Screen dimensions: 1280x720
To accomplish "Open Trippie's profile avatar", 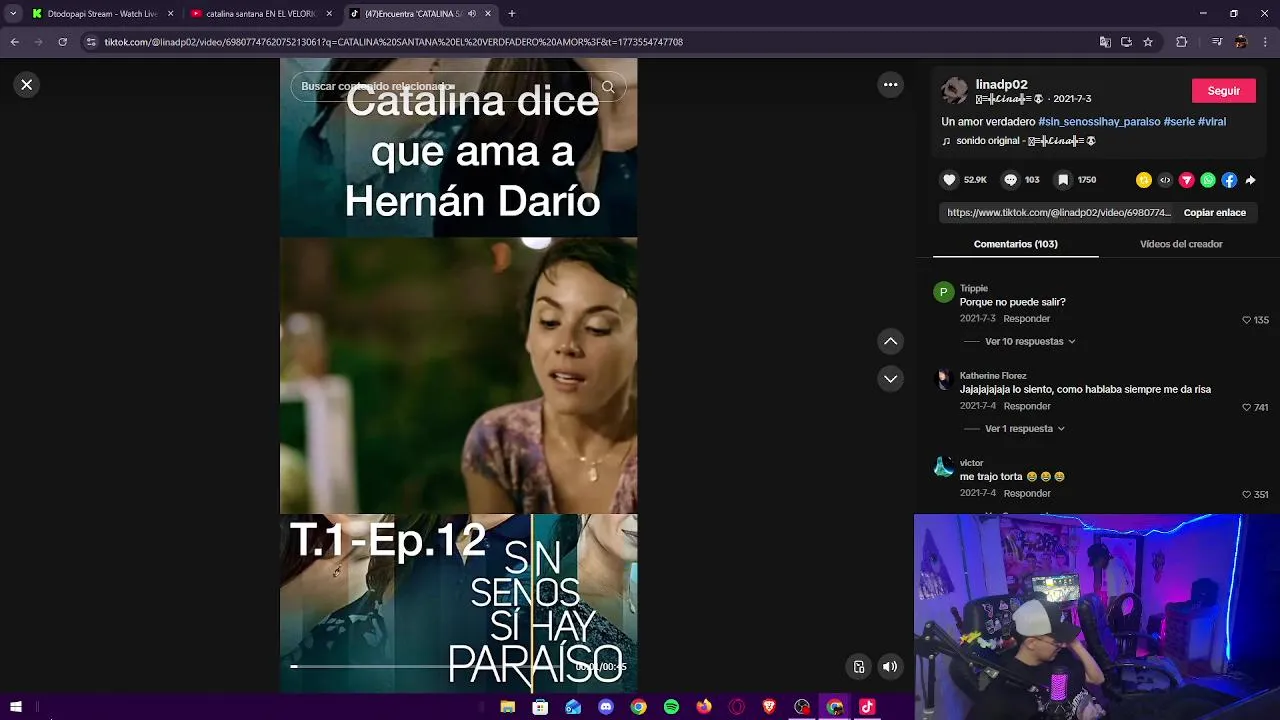I will point(943,292).
